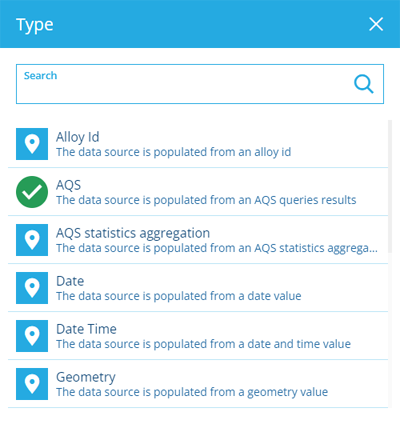Select the Alloy Id type title

[78, 137]
